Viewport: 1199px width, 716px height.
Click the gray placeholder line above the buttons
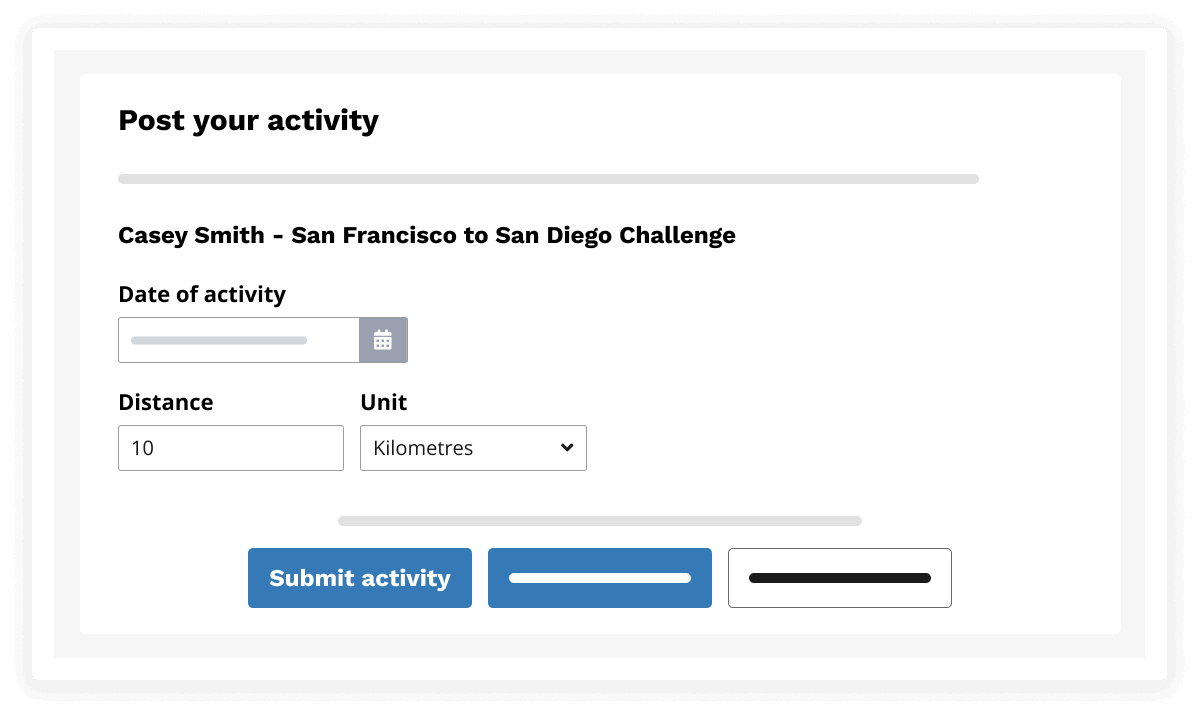pos(600,521)
